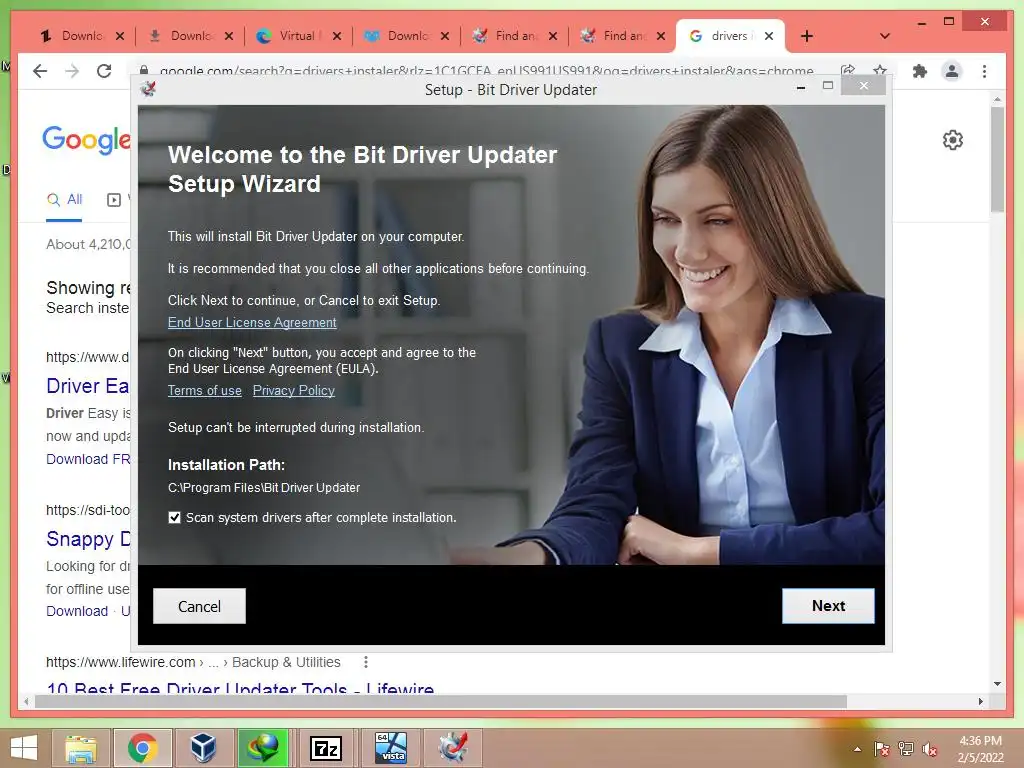Click the Chrome taskbar icon
Viewport: 1024px width, 768px height.
click(142, 748)
